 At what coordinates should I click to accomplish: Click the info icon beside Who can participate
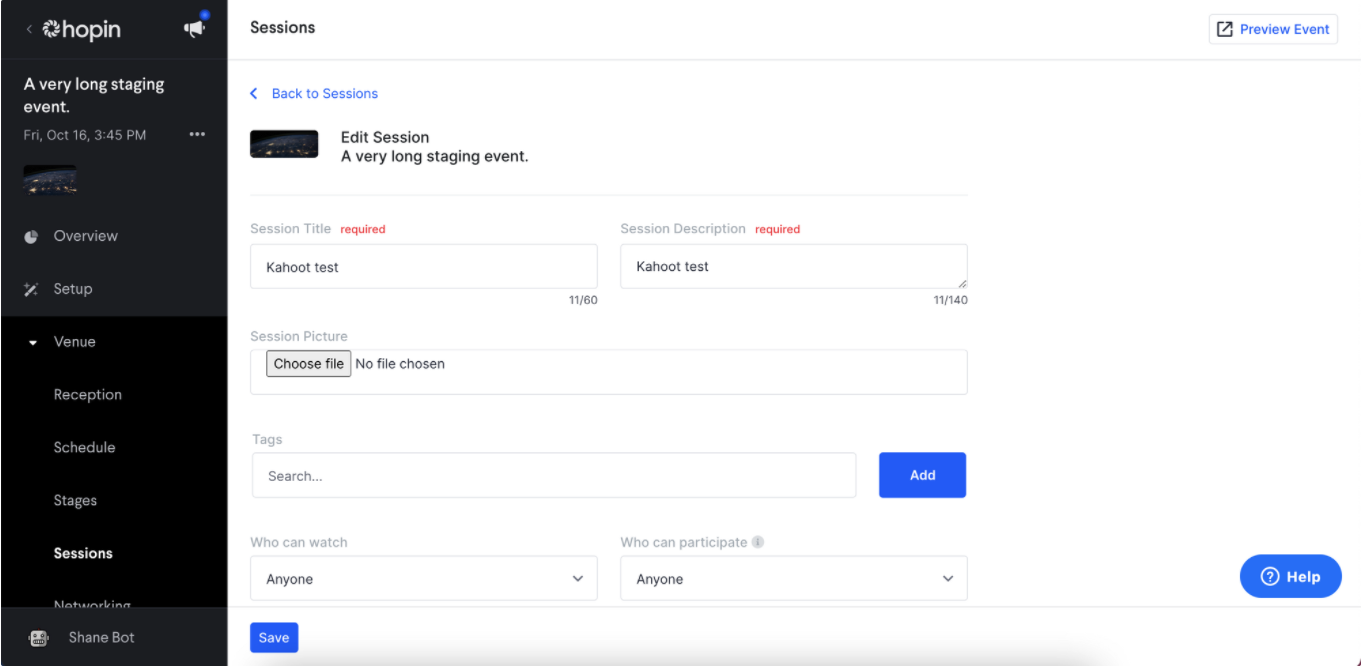click(758, 542)
